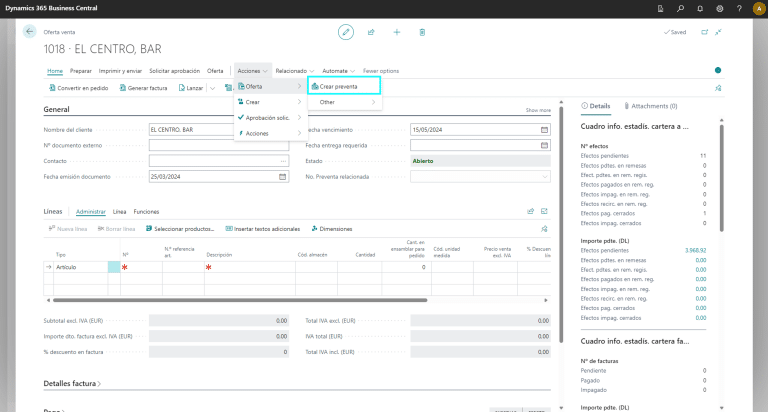Open the settings gear icon
This screenshot has height=412, width=768.
[x=720, y=8]
